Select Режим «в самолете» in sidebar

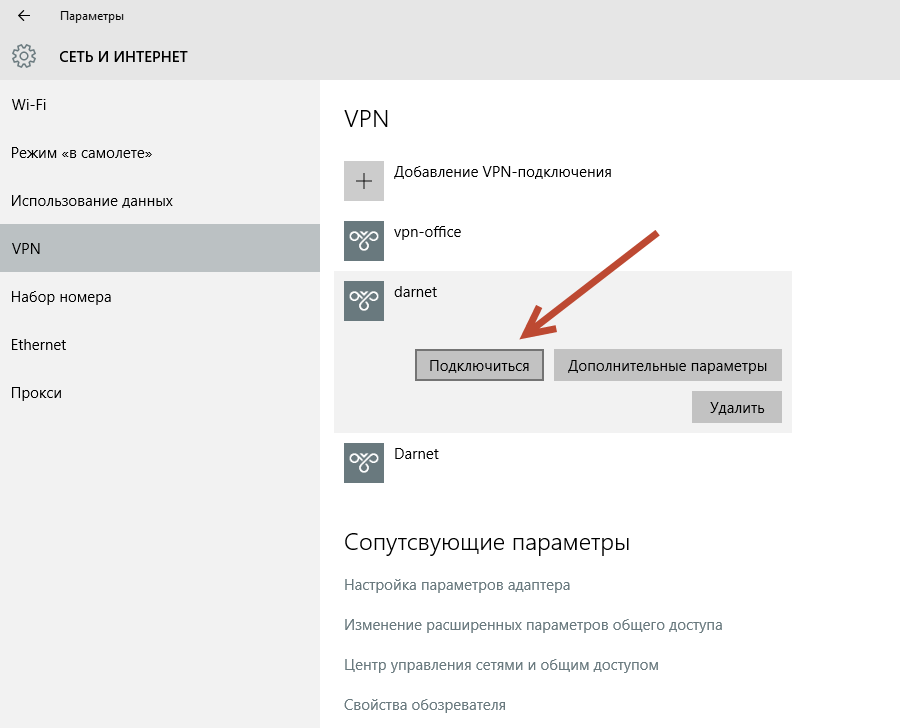click(81, 153)
